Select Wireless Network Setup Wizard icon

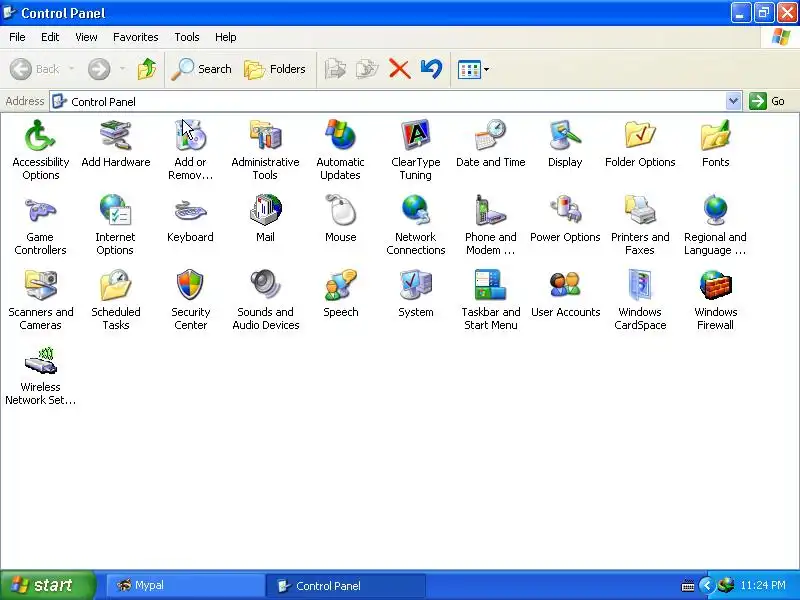[x=40, y=361]
